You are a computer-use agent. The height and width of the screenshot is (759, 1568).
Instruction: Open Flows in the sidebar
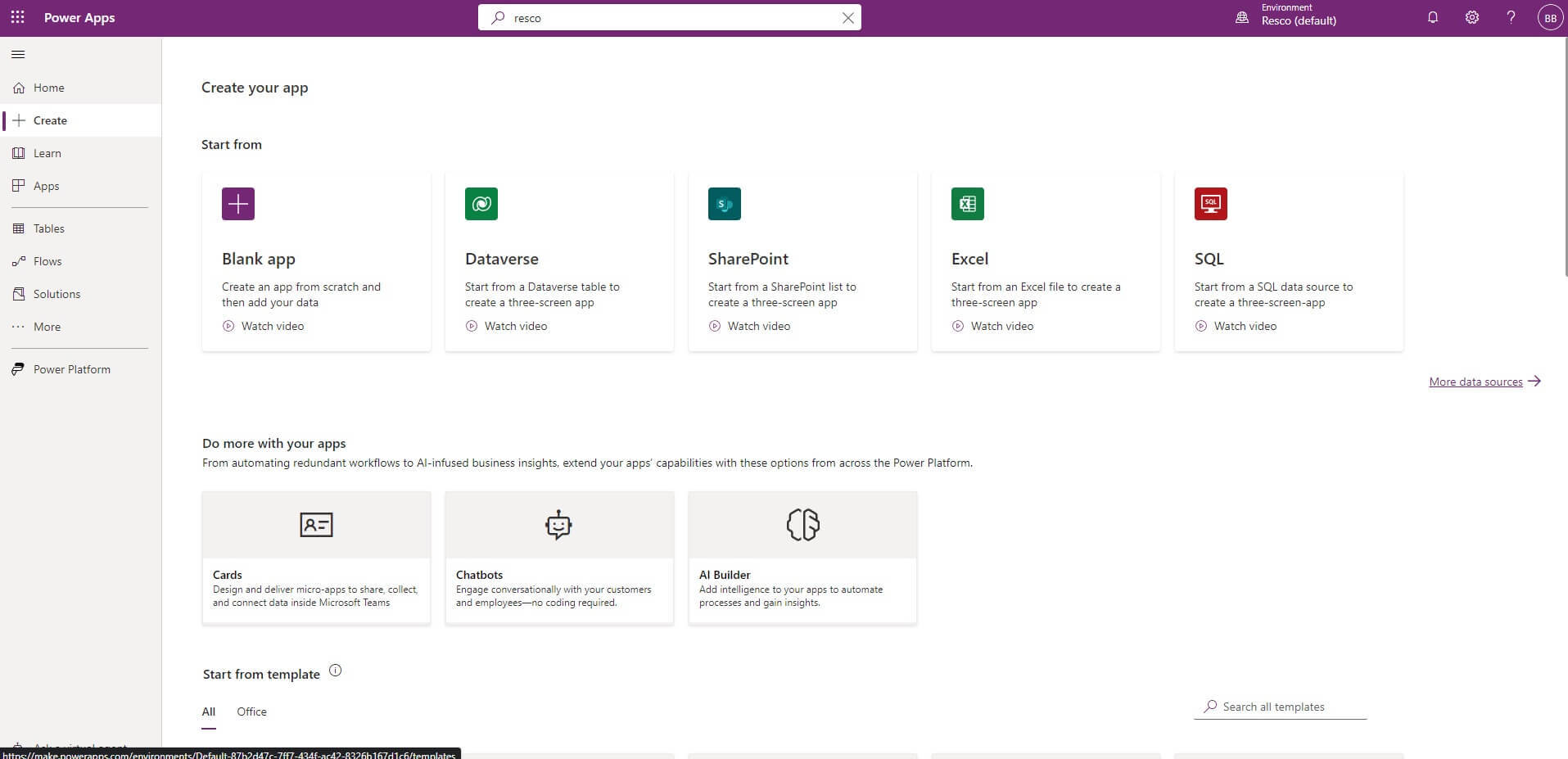tap(80, 261)
